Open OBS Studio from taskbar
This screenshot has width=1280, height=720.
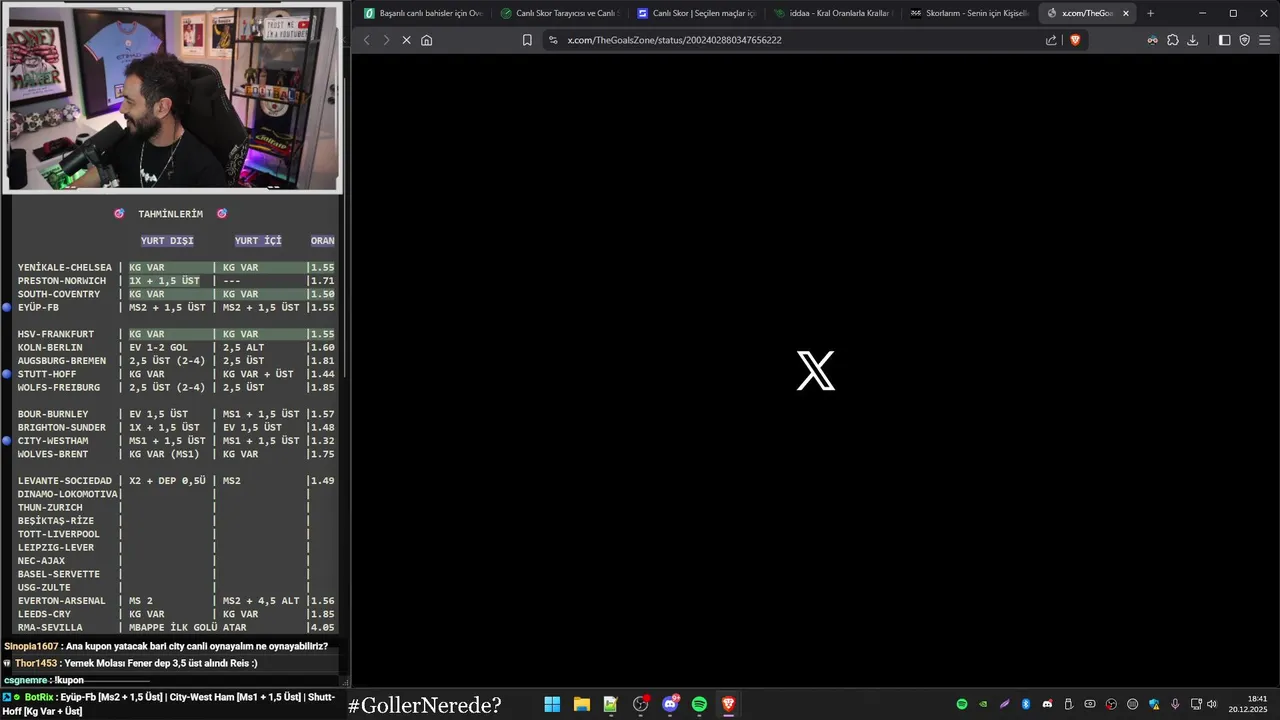pos(641,704)
